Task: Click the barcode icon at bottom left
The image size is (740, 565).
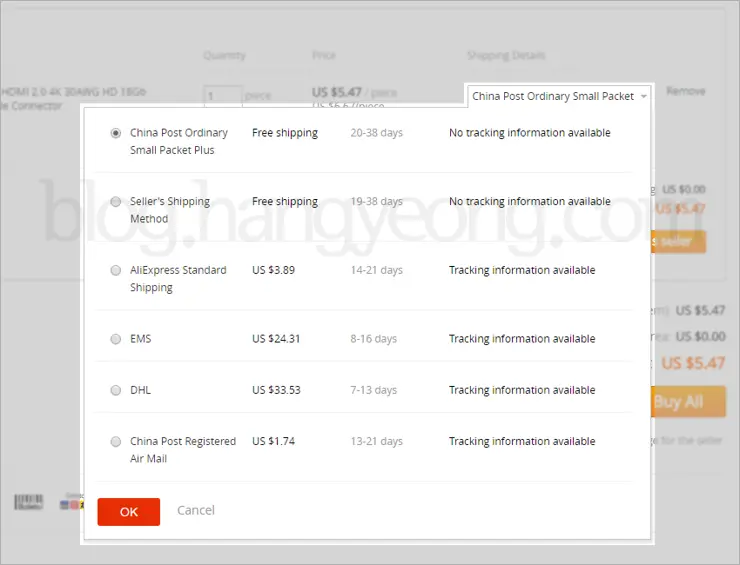Action: click(29, 502)
